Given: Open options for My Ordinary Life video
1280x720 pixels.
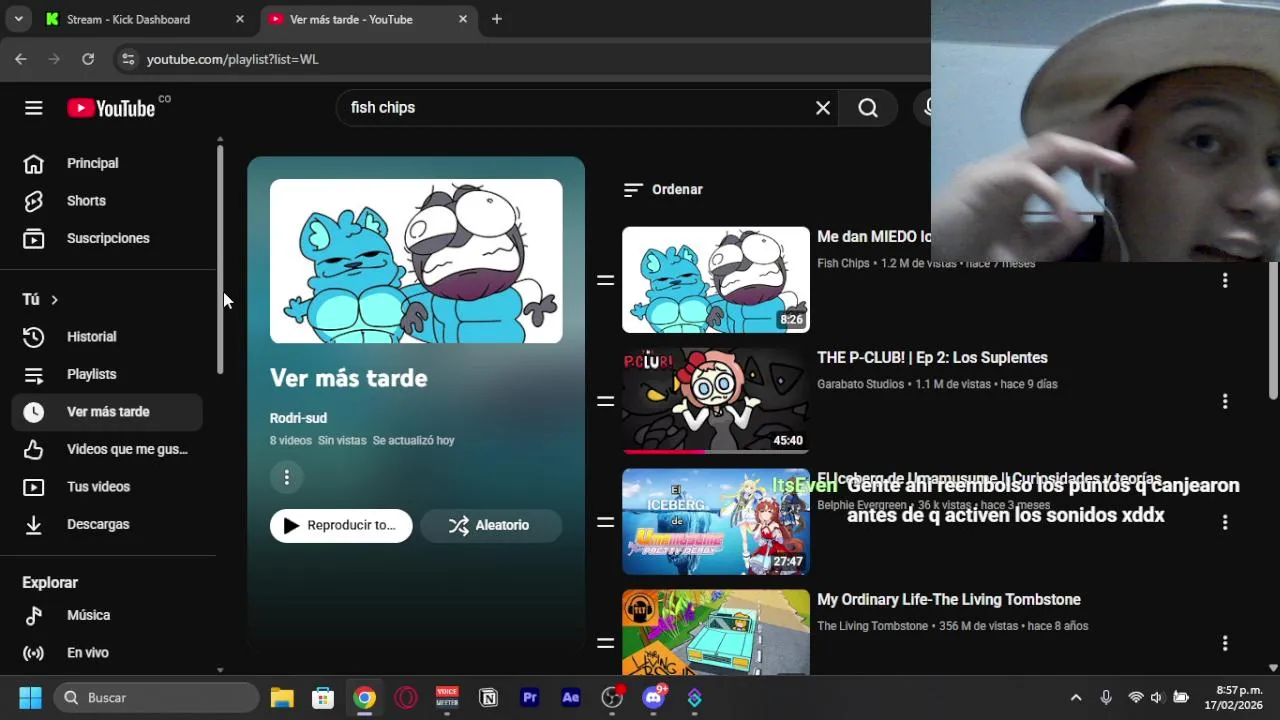Looking at the screenshot, I should point(1225,644).
